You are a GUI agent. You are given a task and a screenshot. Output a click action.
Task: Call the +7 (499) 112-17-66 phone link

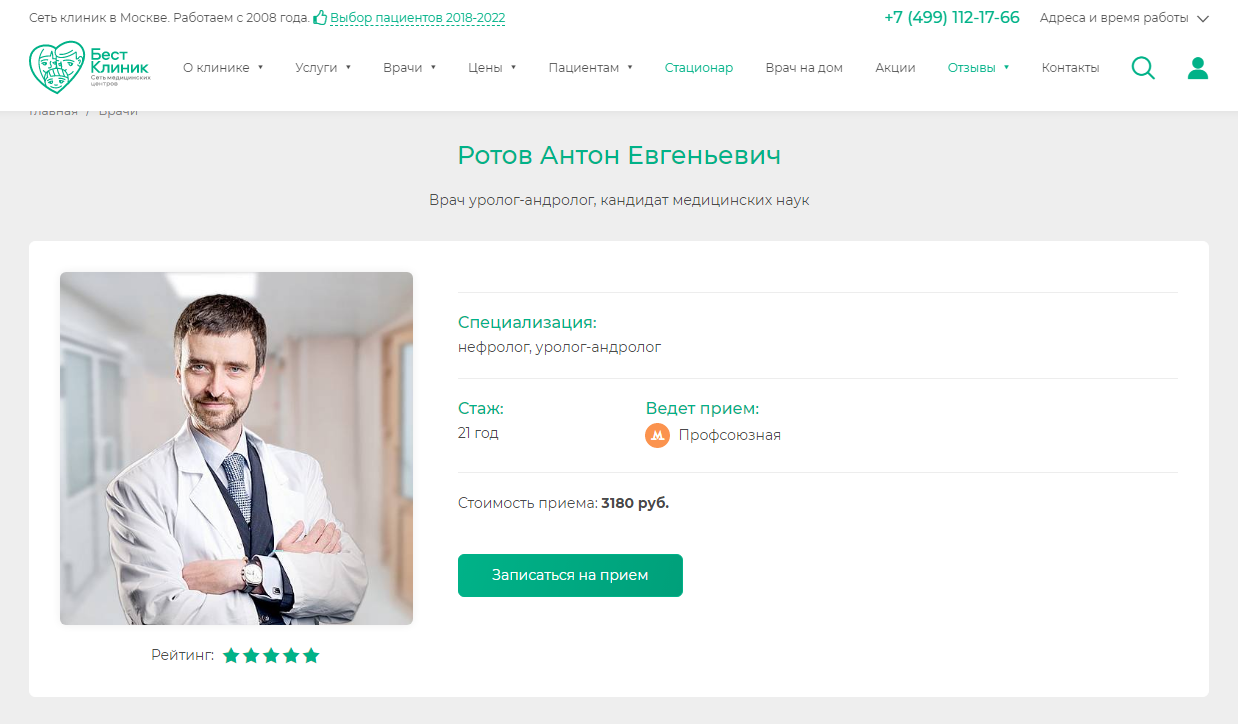[x=952, y=18]
